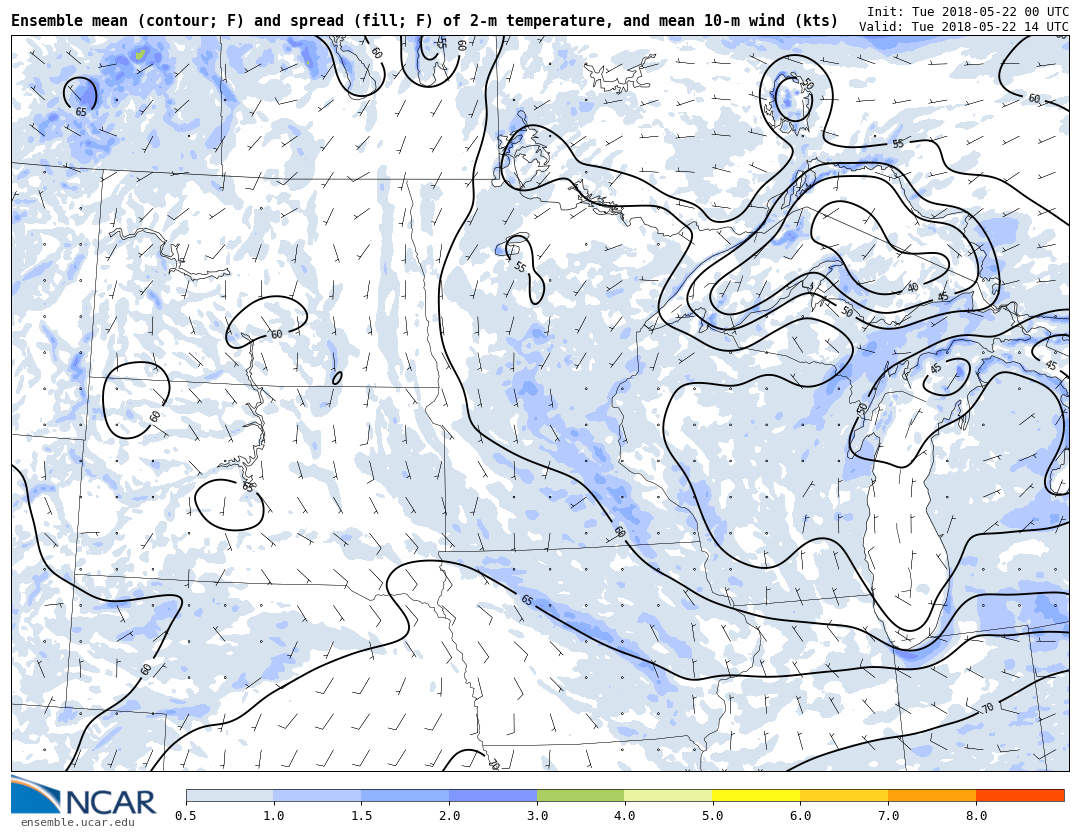Click the 6.0 colorbar tick label

pos(800,816)
